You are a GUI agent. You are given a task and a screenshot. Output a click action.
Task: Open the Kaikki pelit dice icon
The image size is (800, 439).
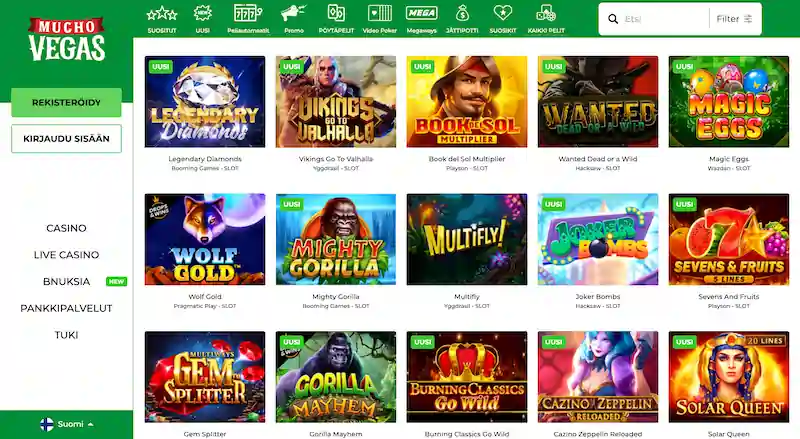[x=546, y=13]
